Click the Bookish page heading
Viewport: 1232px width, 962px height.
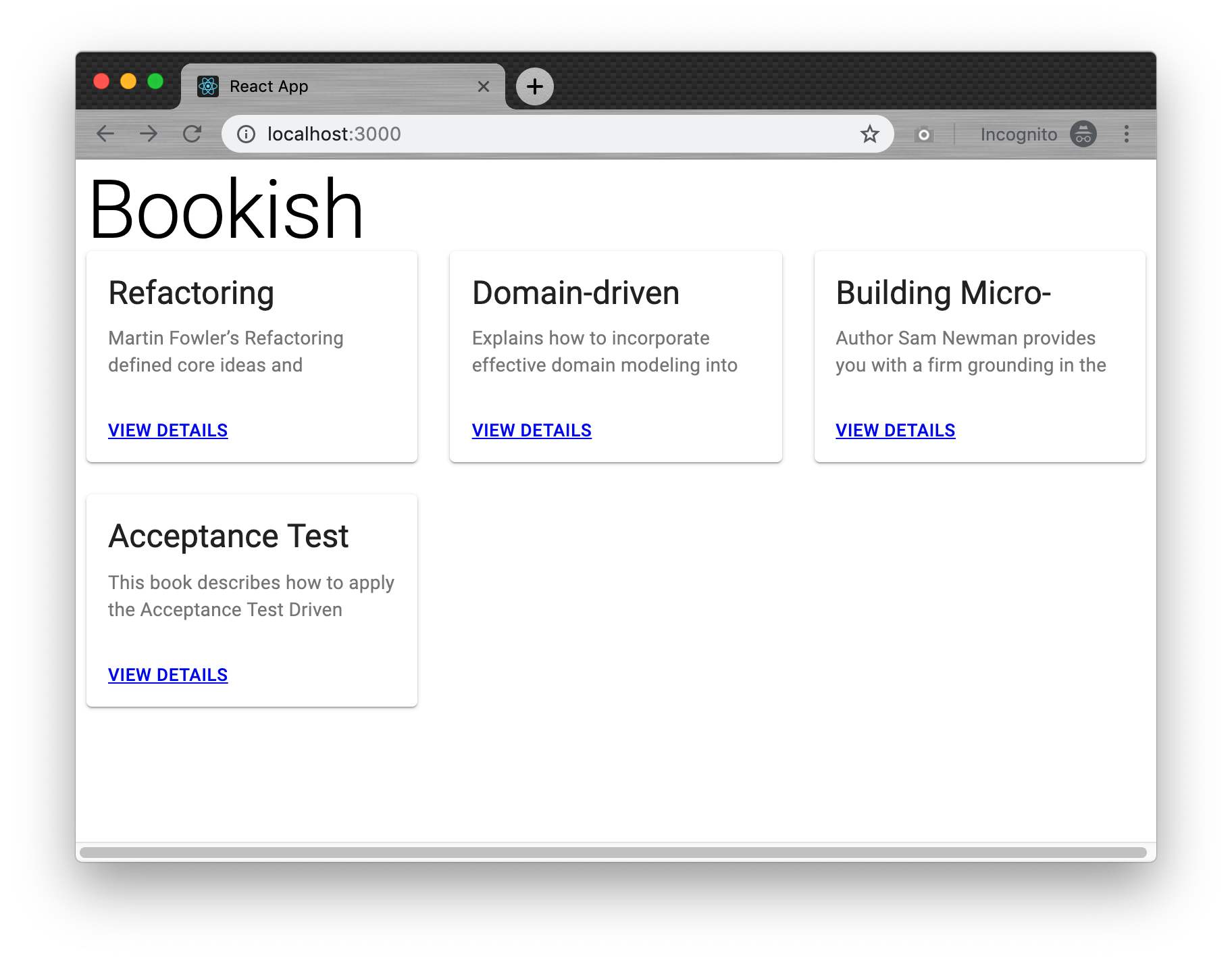(x=226, y=208)
